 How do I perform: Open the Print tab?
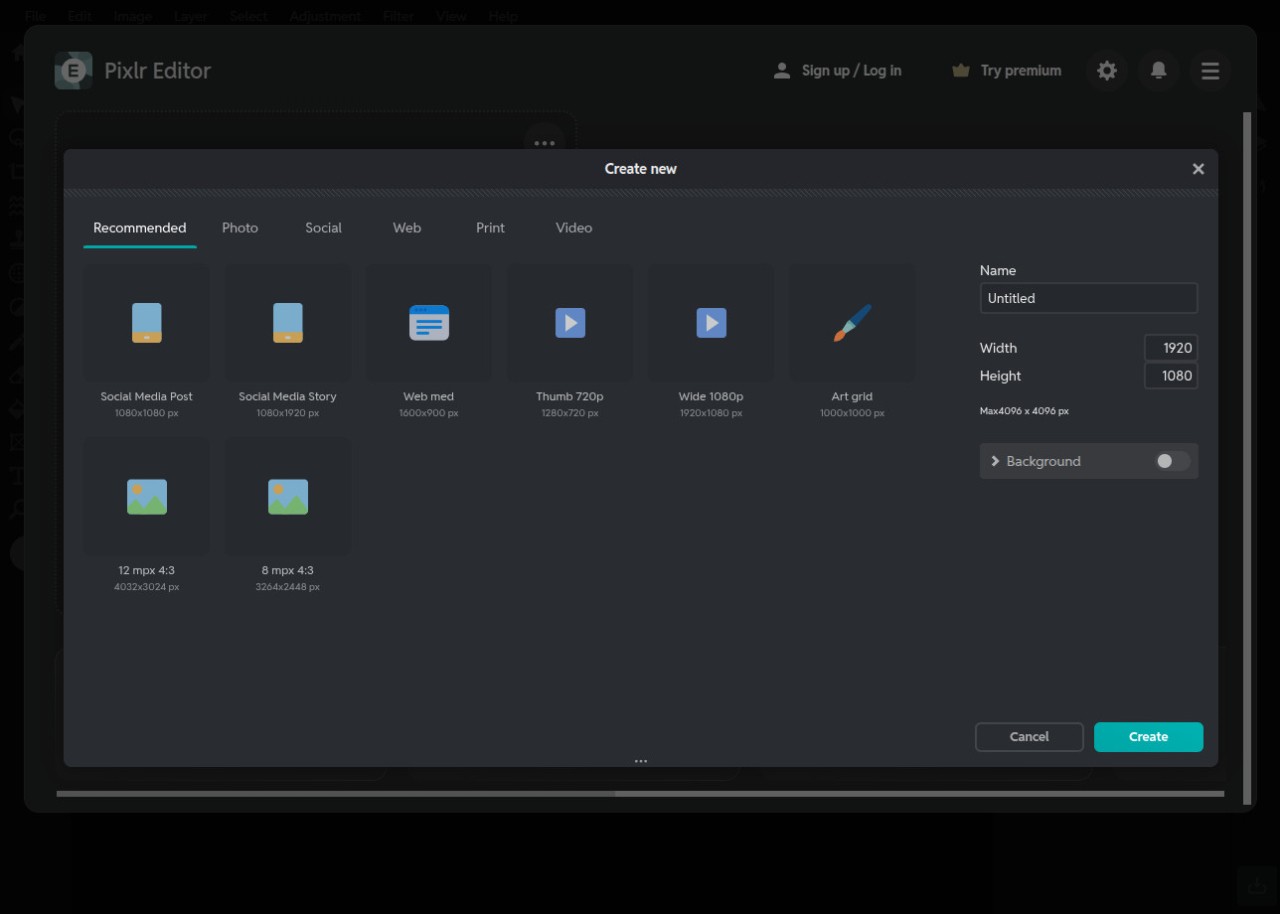(x=490, y=228)
